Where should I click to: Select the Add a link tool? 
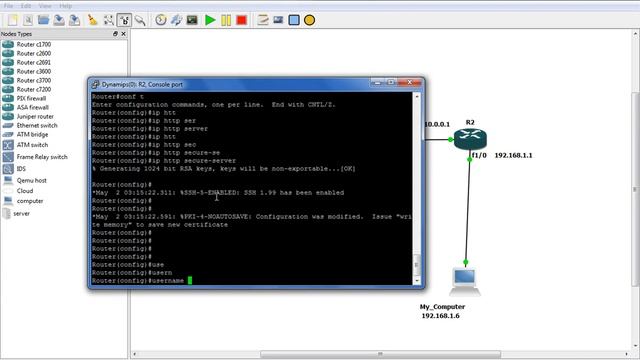(140, 20)
